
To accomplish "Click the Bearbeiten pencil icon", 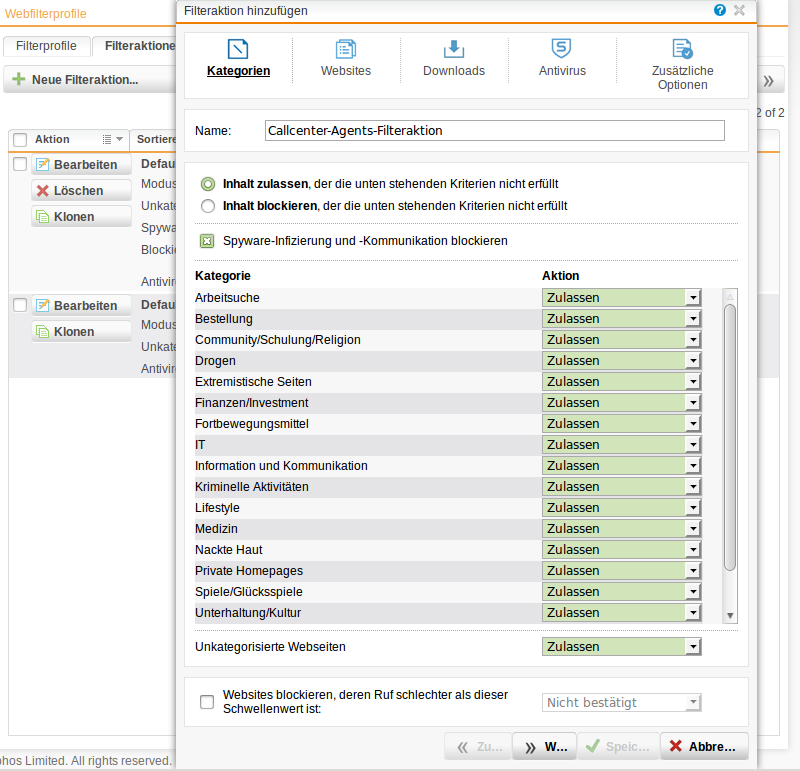I will [x=43, y=164].
